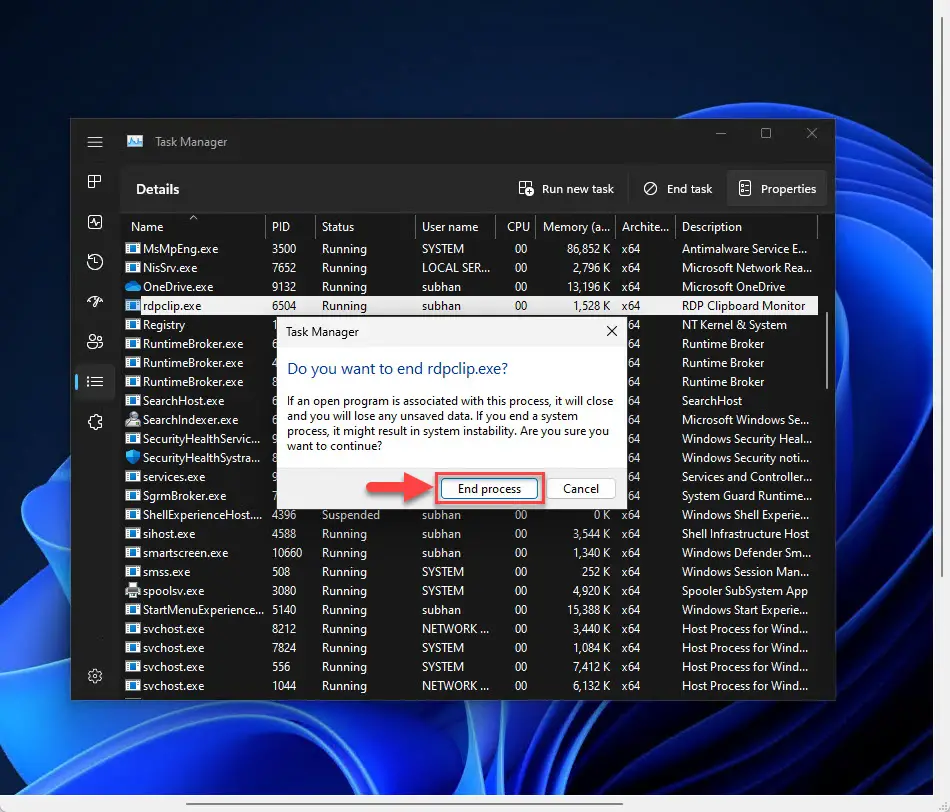Click End task in toolbar
This screenshot has height=812, width=950.
[x=678, y=188]
